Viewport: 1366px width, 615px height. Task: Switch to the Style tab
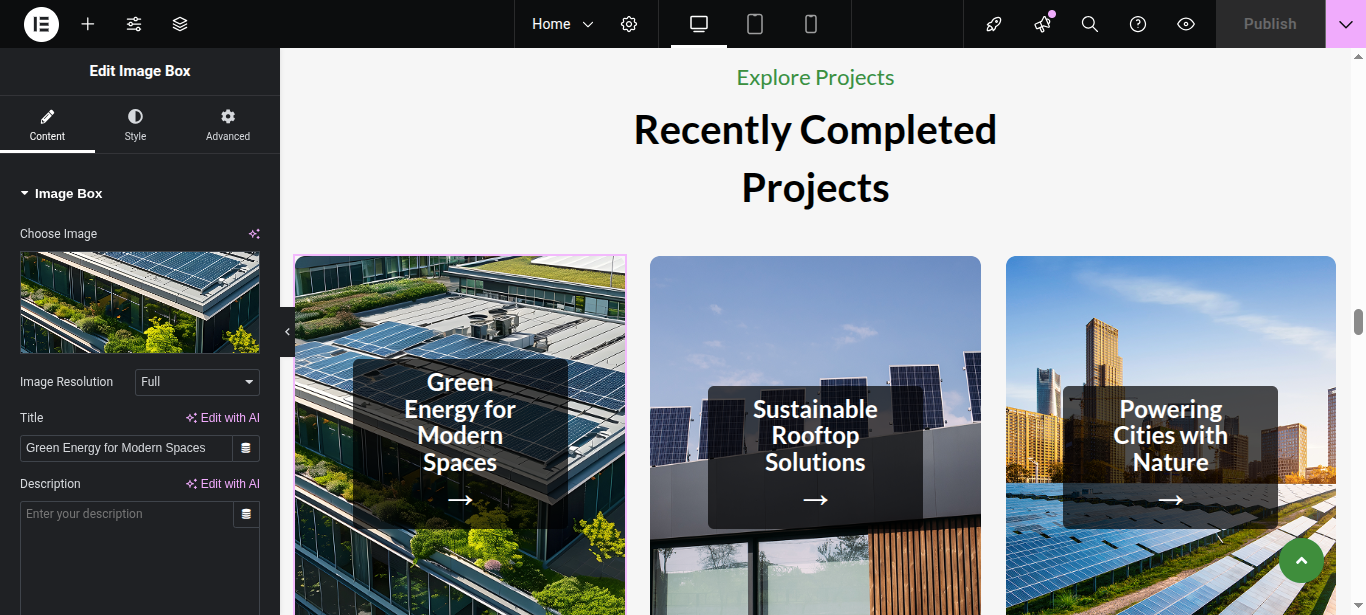pos(135,125)
